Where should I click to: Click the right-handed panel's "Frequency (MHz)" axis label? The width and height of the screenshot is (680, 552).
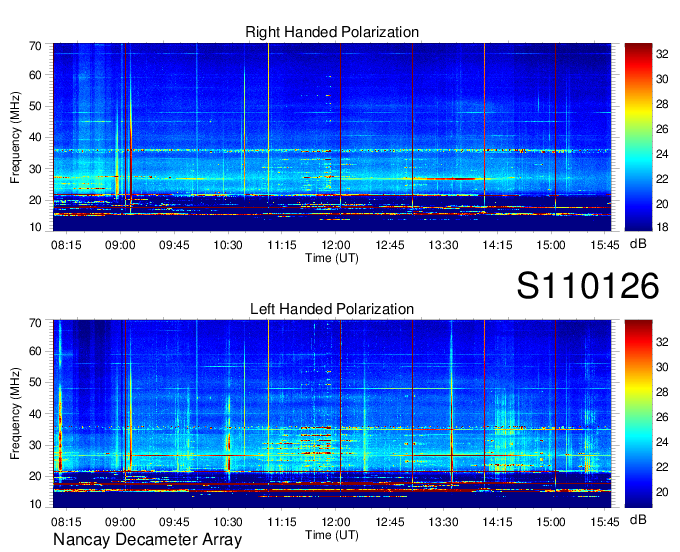(x=15, y=137)
